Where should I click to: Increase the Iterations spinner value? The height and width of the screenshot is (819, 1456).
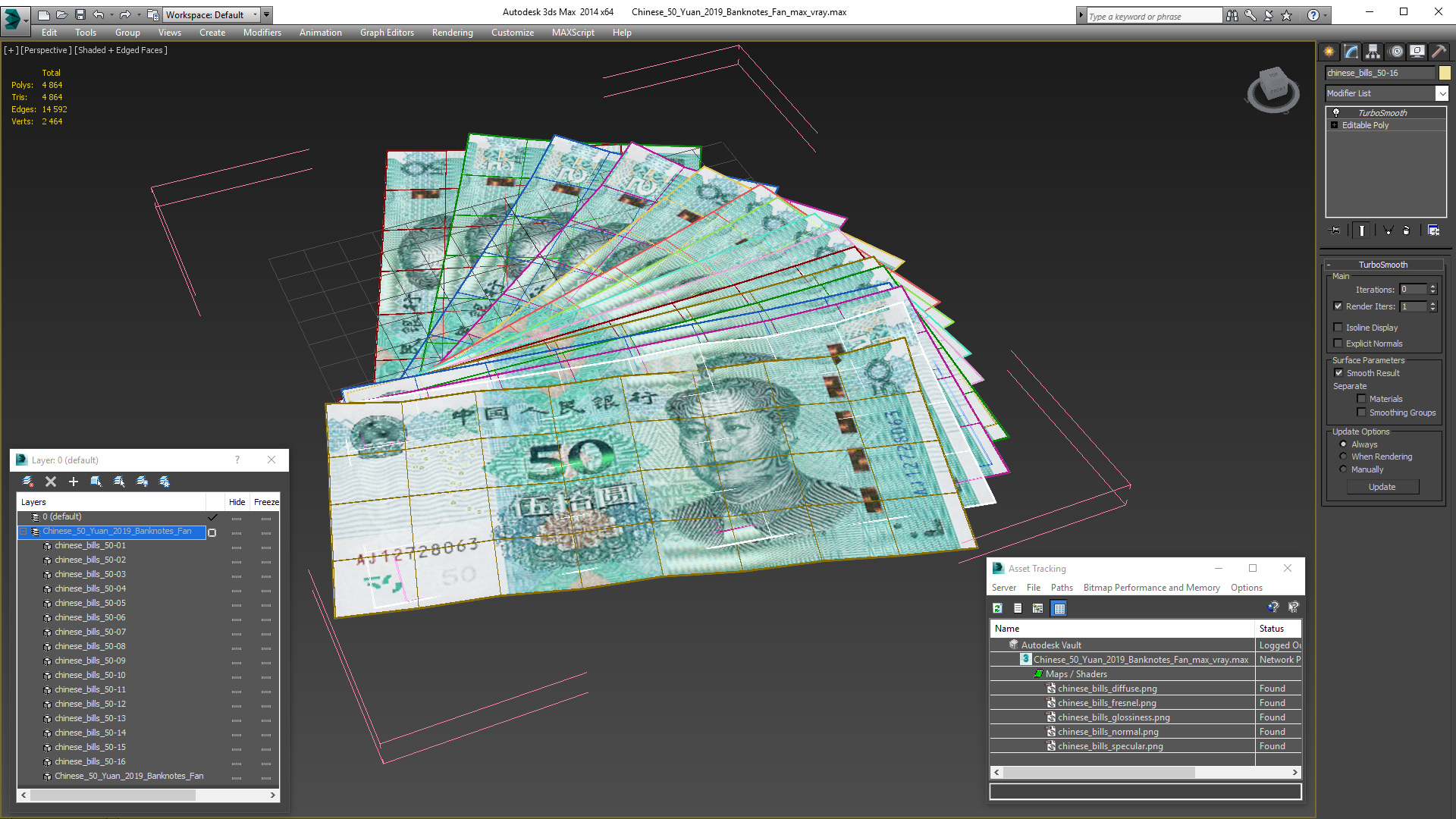pos(1432,287)
